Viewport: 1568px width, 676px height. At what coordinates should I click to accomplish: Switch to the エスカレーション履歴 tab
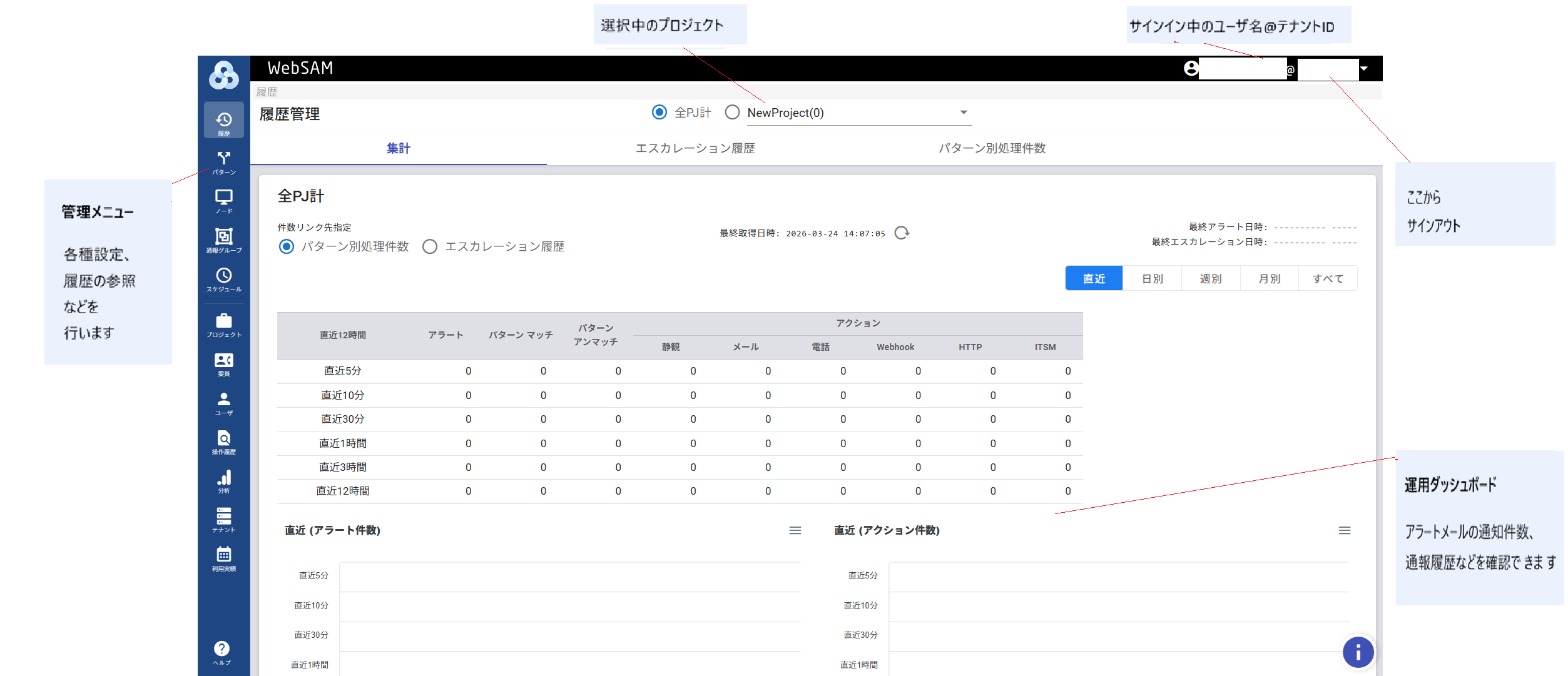[695, 149]
